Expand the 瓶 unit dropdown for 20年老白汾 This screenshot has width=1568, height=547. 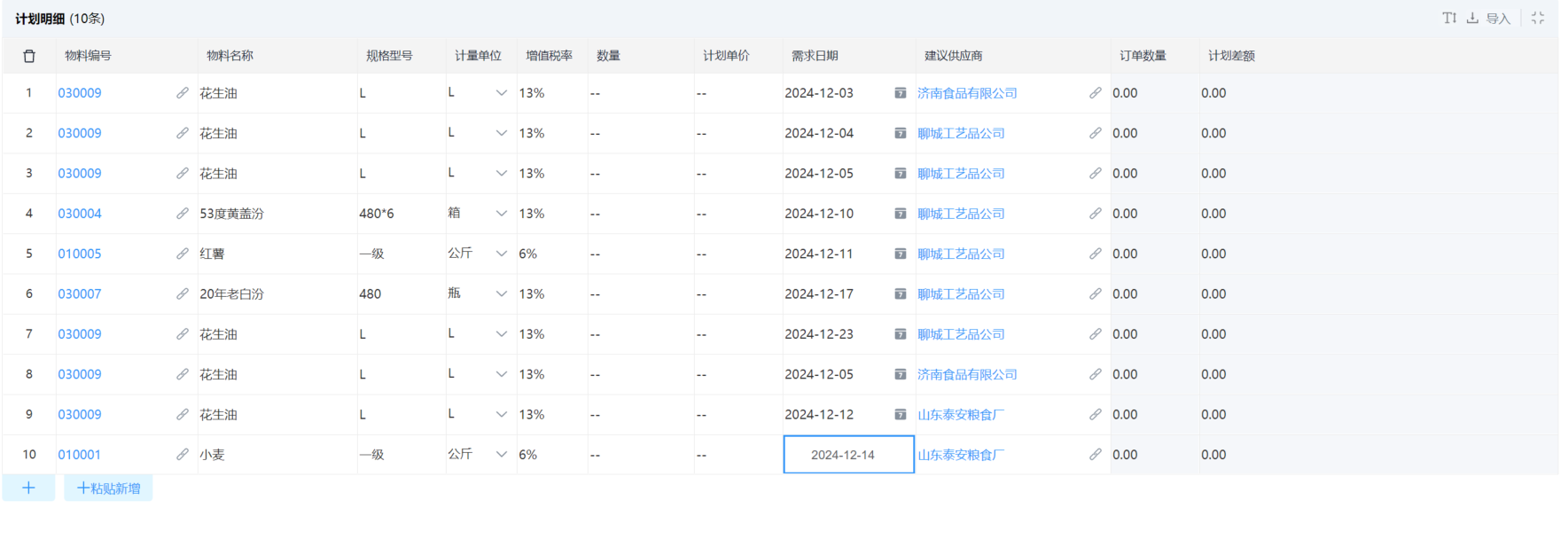501,294
